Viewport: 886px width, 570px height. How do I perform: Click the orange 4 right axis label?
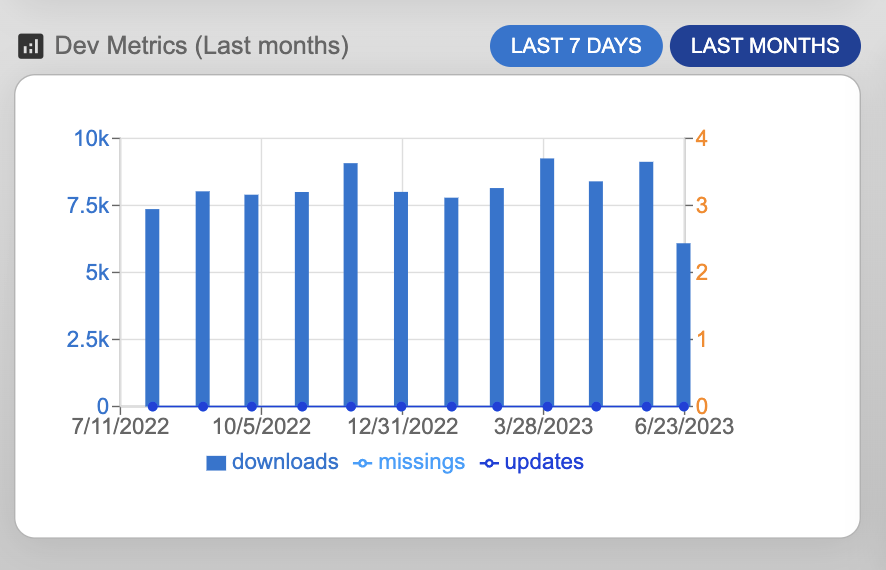[x=702, y=138]
